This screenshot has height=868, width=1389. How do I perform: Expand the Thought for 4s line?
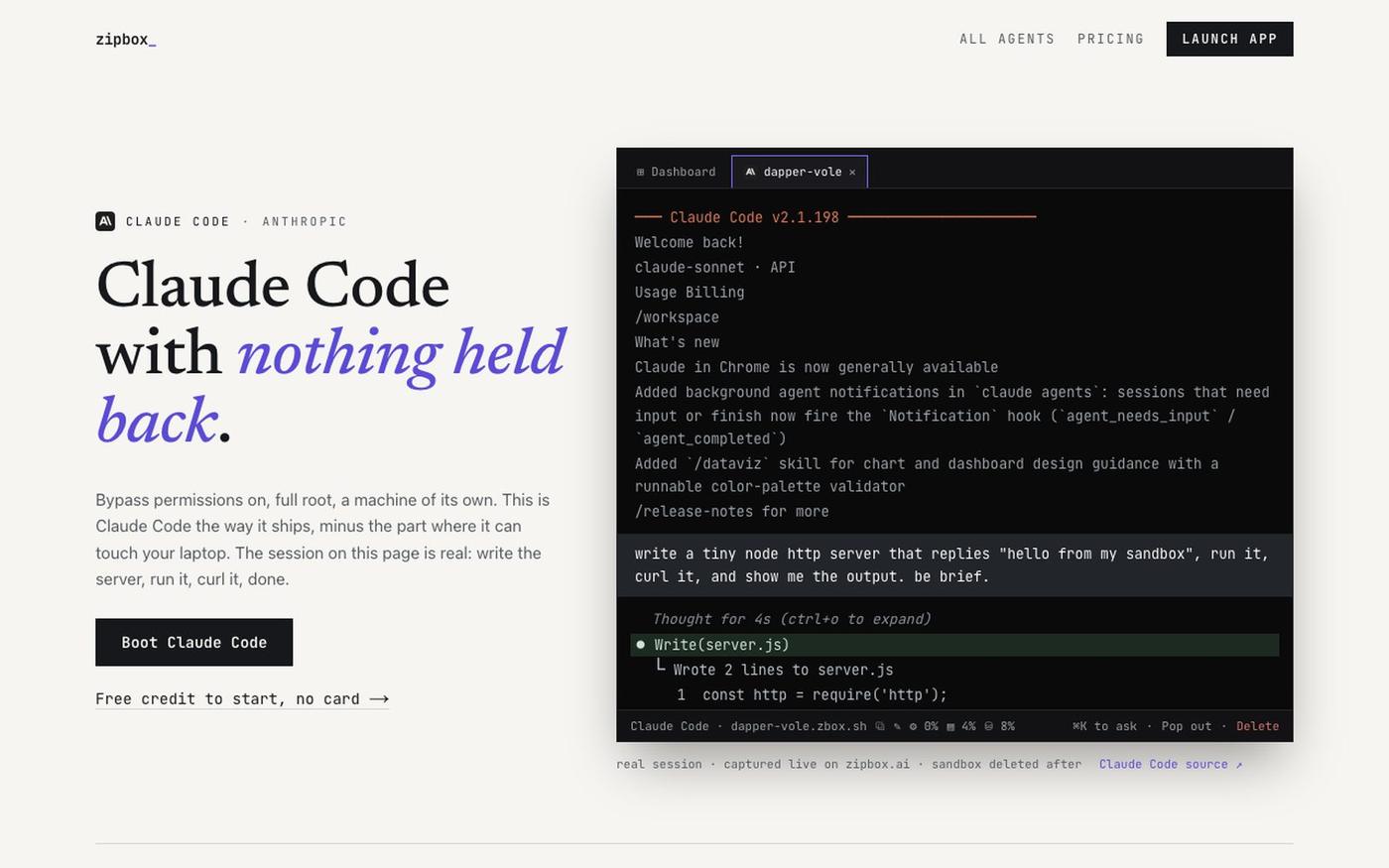792,619
